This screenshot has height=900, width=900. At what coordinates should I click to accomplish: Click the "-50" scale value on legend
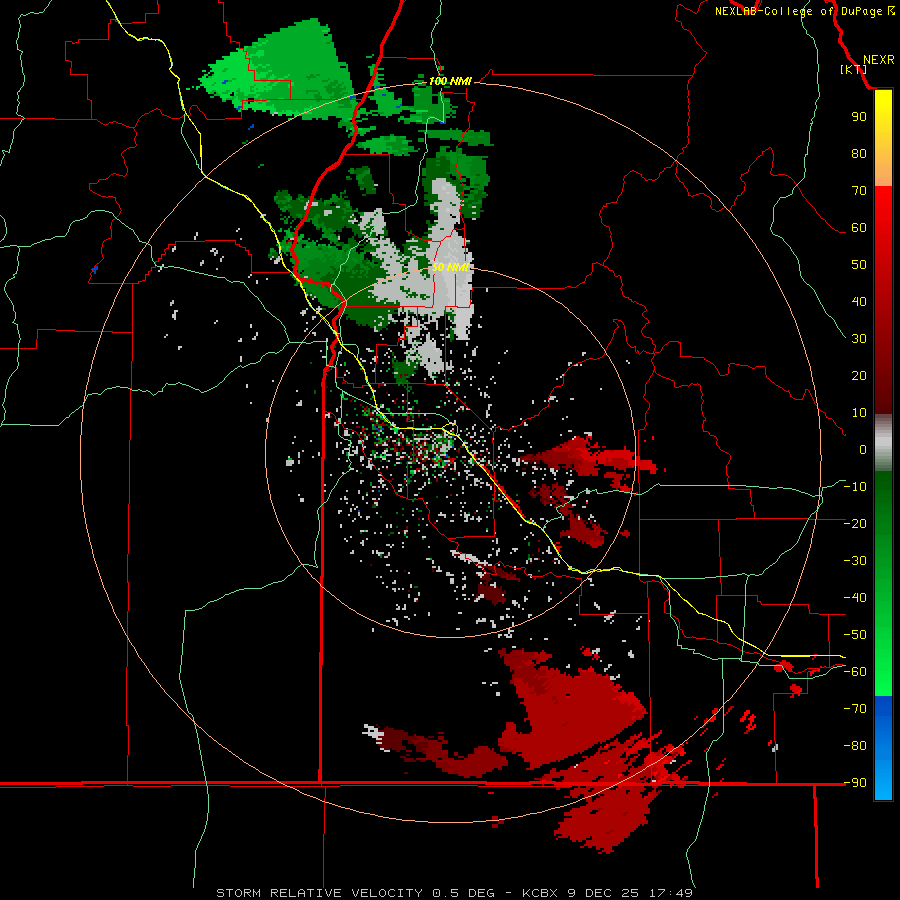coord(855,635)
